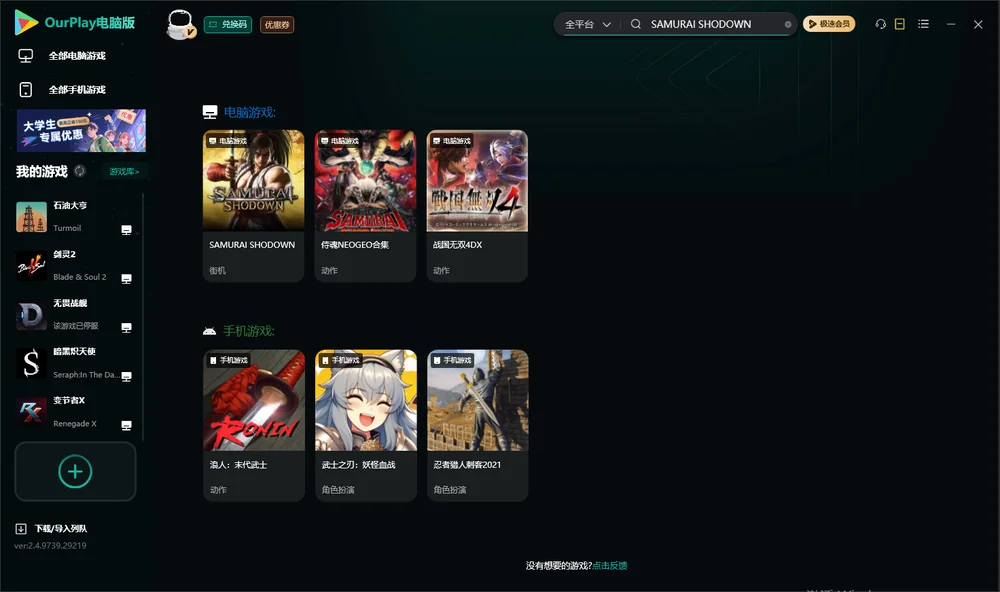Click the add game plus button

click(75, 471)
